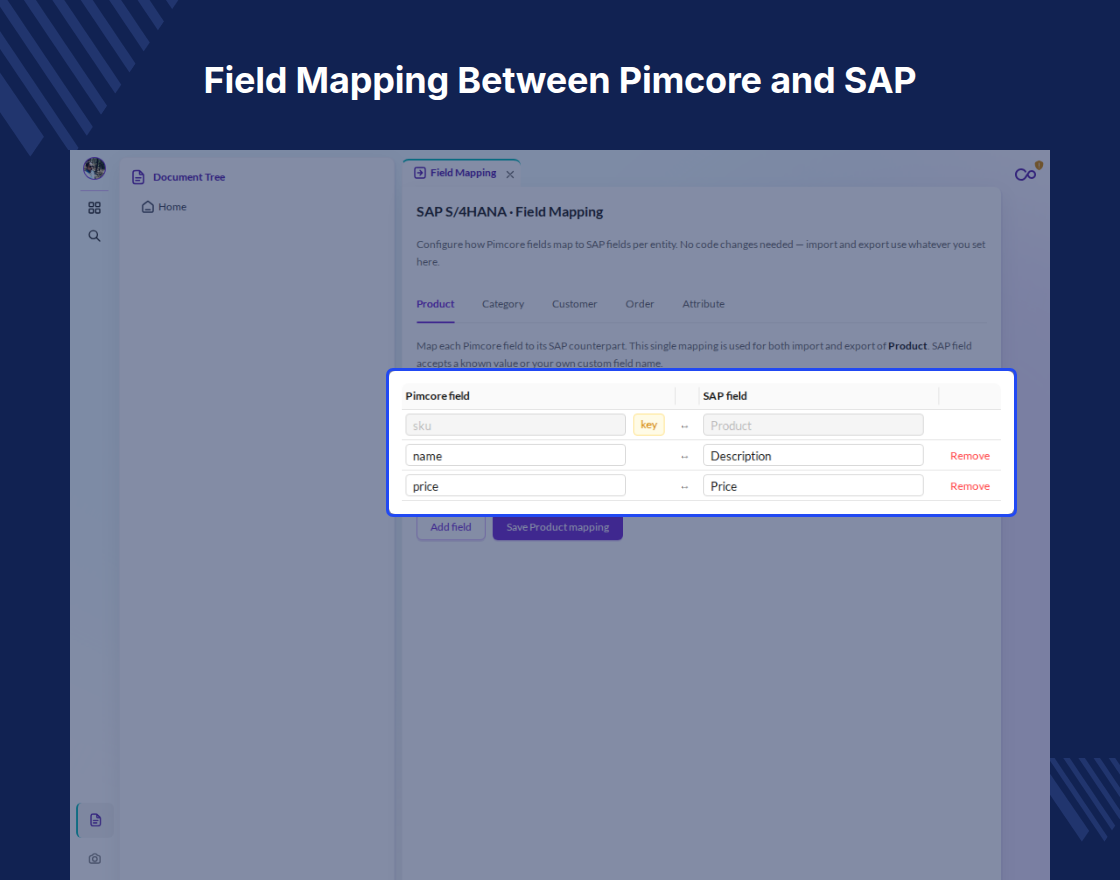This screenshot has height=880, width=1120.
Task: Click the Pimcore field column header
Action: point(437,396)
